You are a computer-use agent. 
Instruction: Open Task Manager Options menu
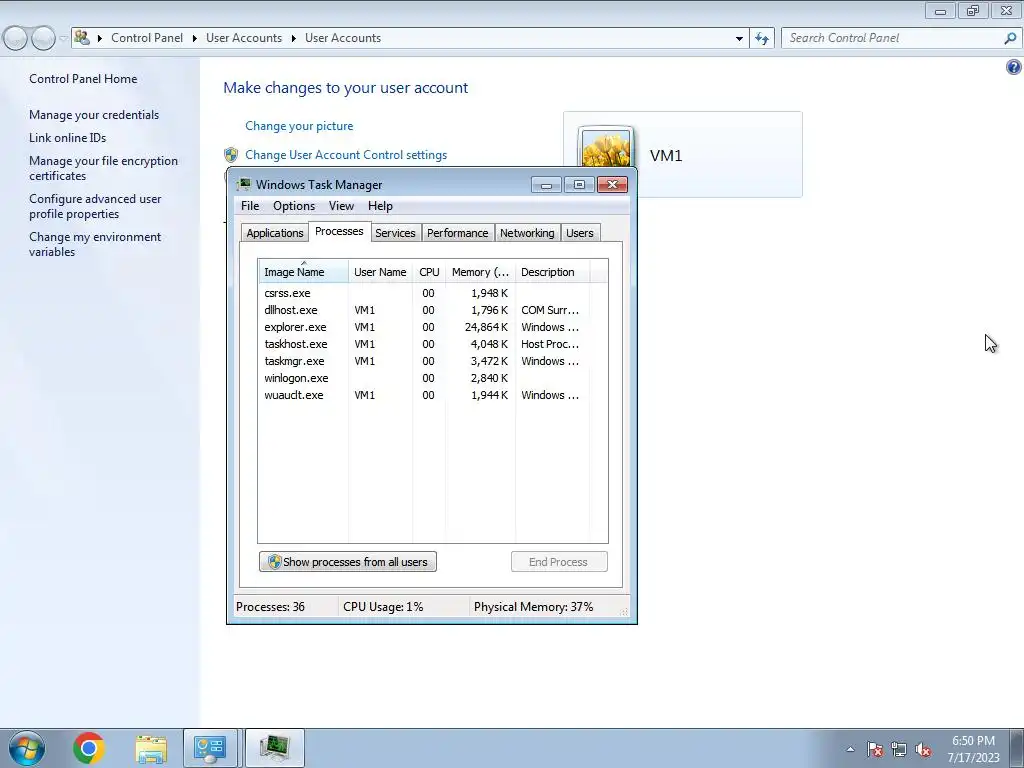tap(294, 206)
